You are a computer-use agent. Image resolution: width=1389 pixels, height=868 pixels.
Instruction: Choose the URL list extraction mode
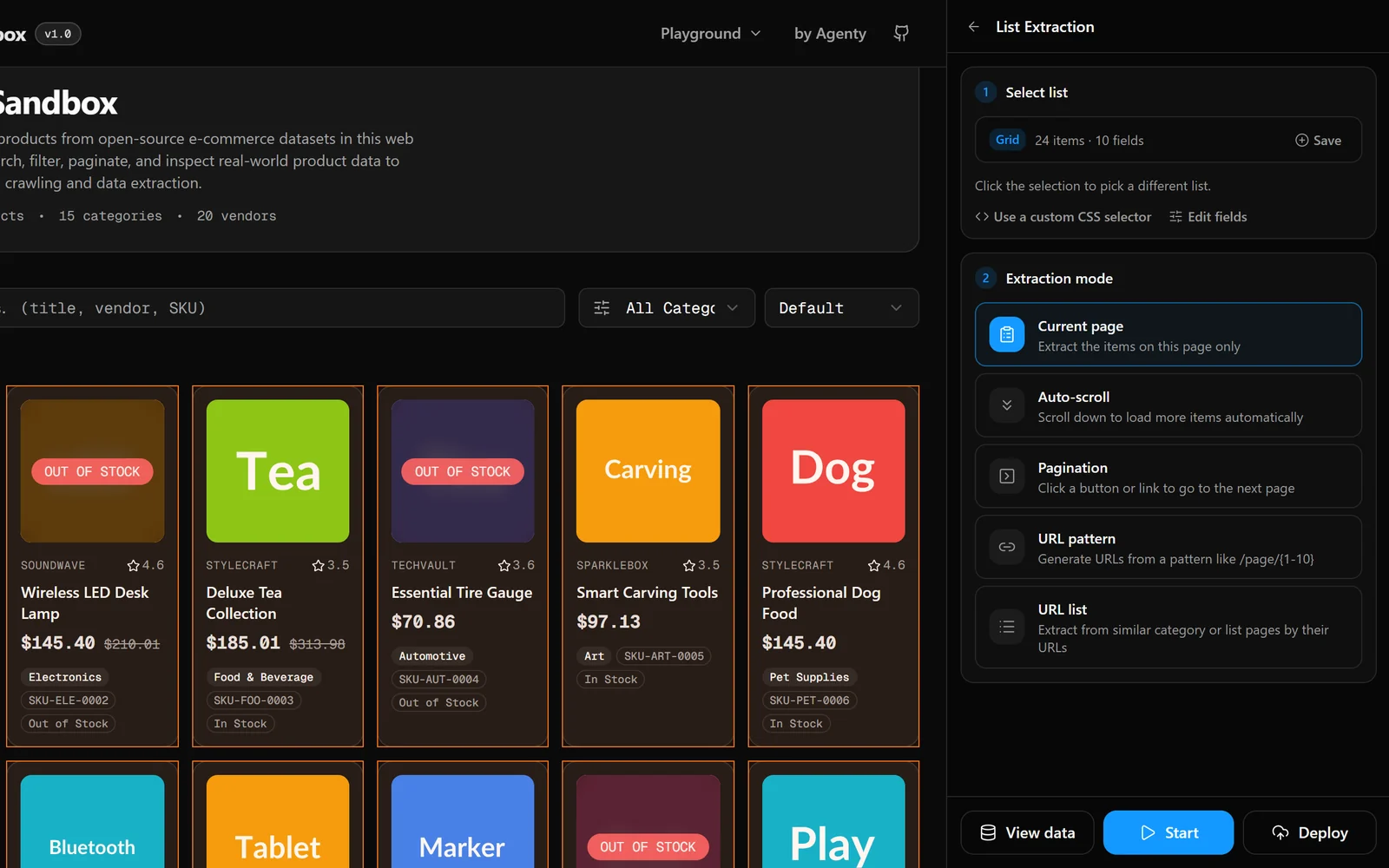[1168, 627]
